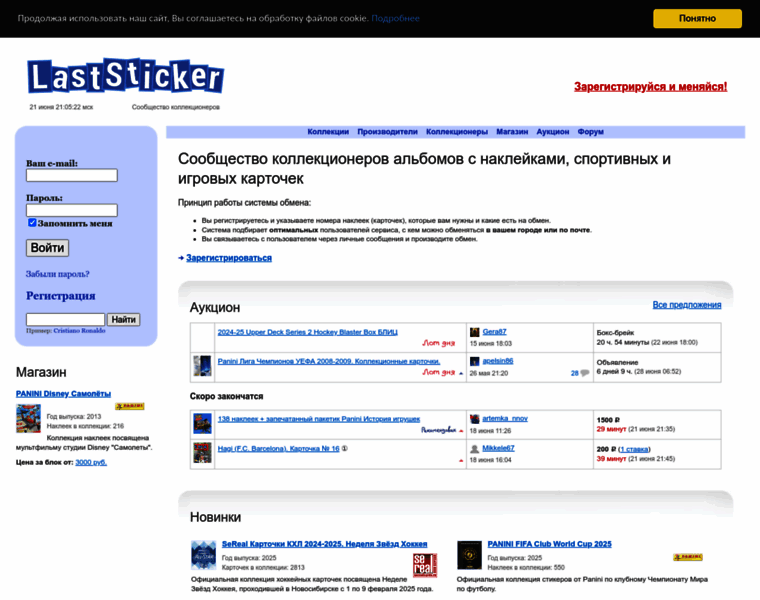Click the 28 comments count link

575,373
